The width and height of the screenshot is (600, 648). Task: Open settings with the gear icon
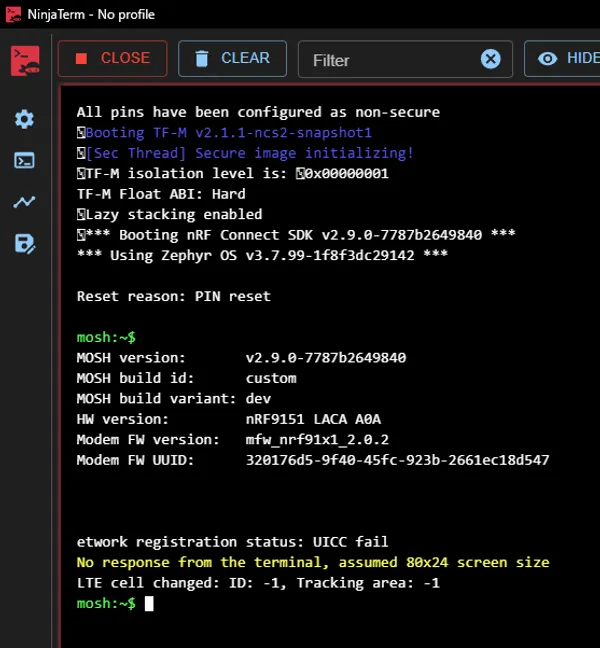point(24,119)
